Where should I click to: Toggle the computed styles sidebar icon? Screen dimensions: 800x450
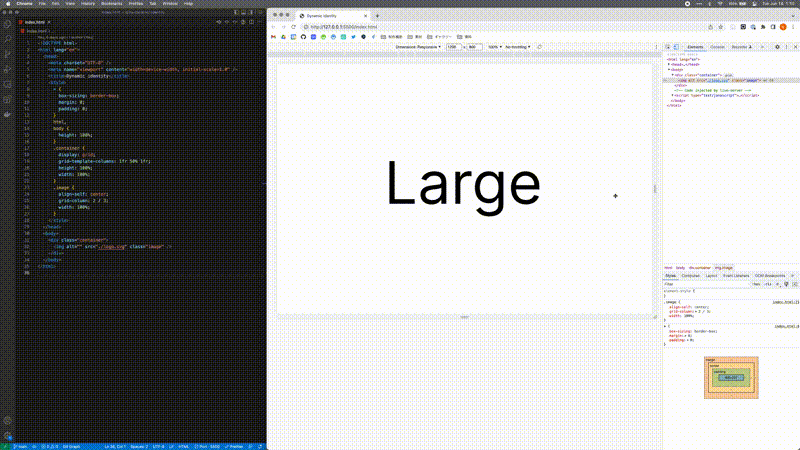click(795, 284)
